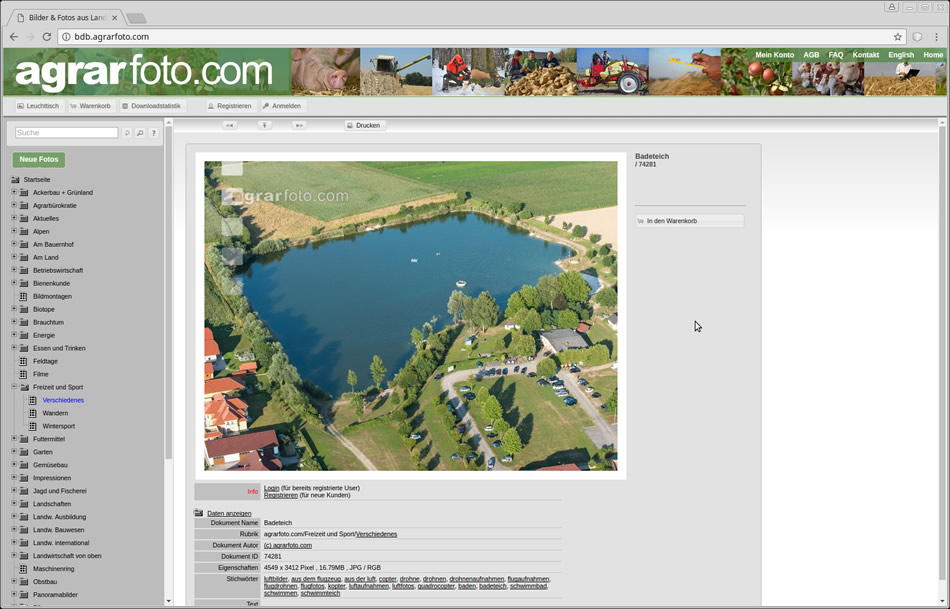Click the go-up overview arrow button
Screen dimensions: 950x609
[x=264, y=125]
